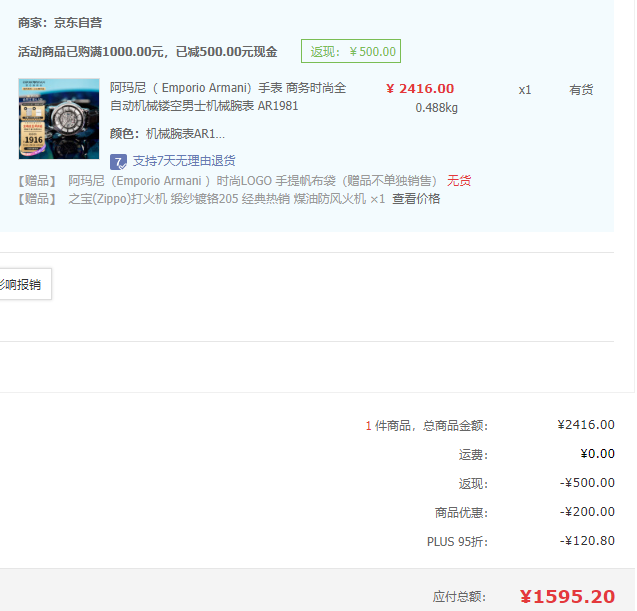637x611 pixels.
Task: Open the Armani LOGO canvas bag gift link
Action: [252, 181]
